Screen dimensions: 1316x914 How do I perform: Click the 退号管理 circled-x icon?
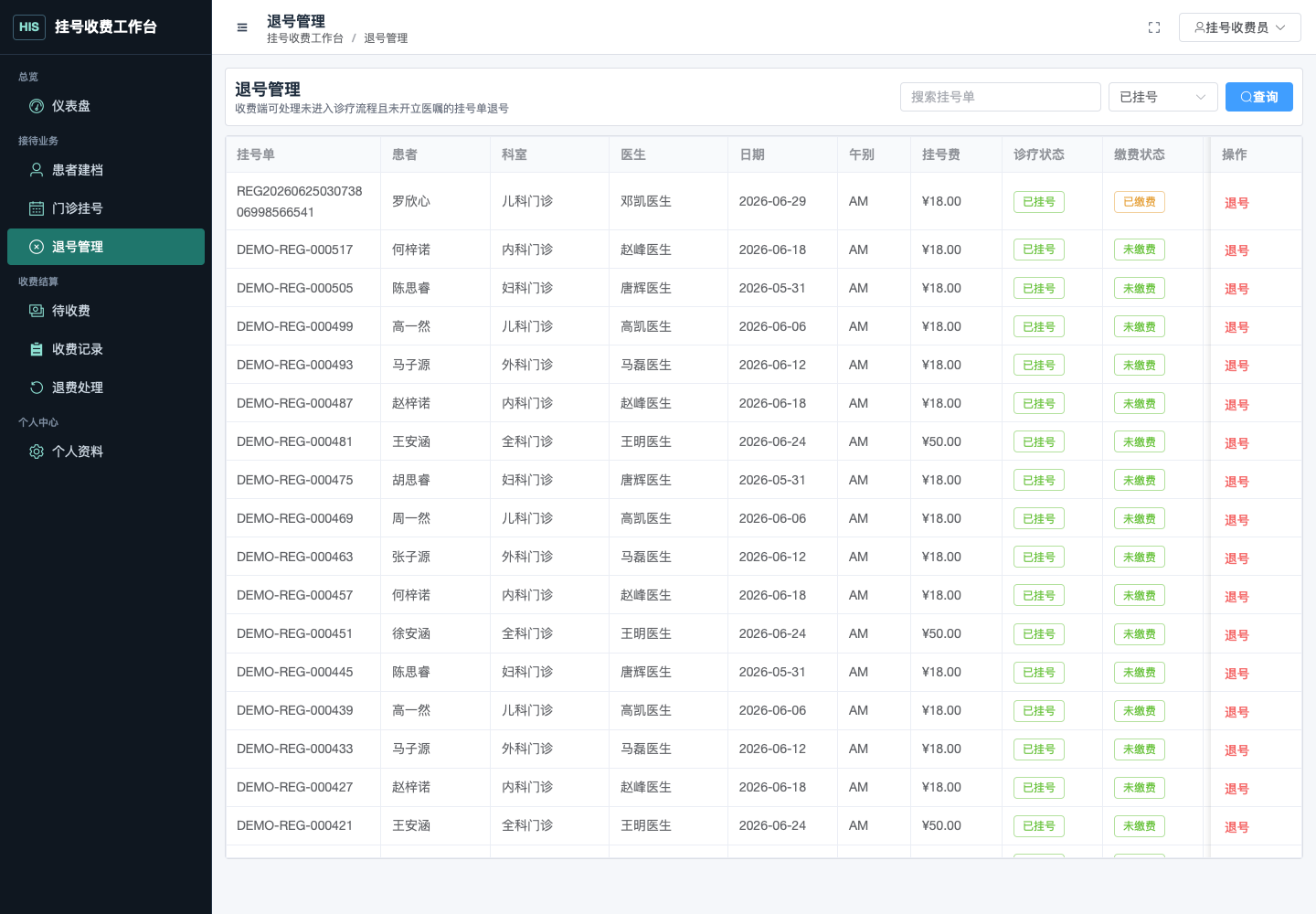[37, 247]
